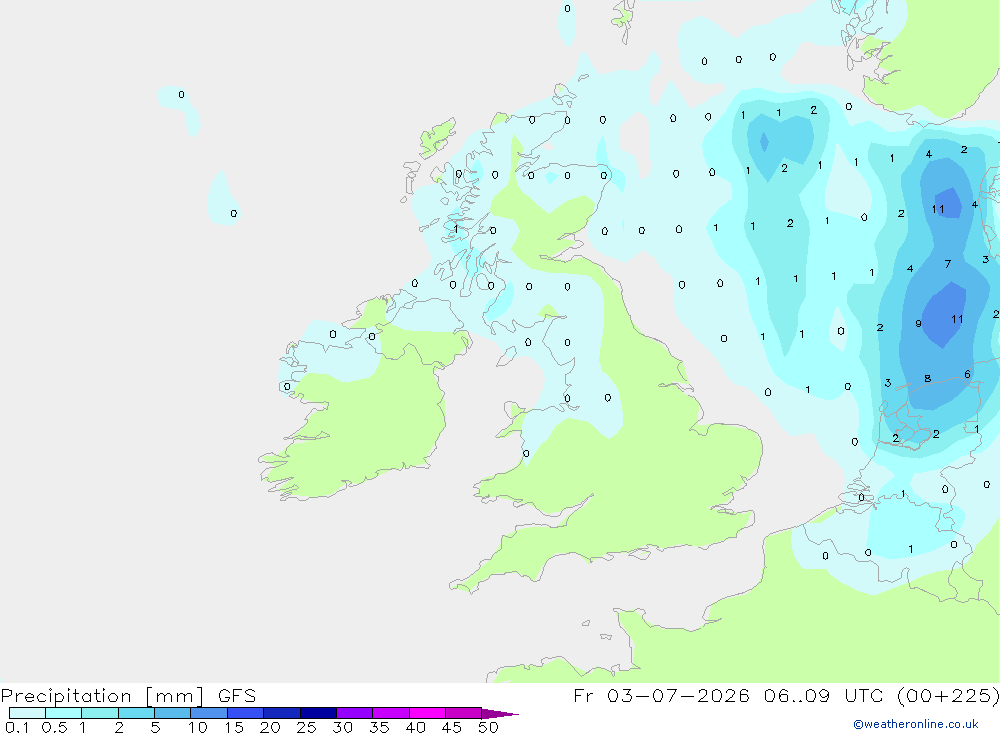The height and width of the screenshot is (733, 1000).
Task: Click the map value '9' on the map
Action: [918, 323]
